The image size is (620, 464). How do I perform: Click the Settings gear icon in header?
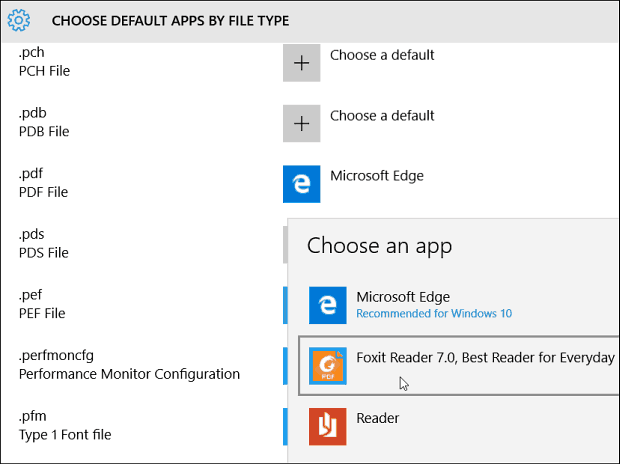[19, 20]
